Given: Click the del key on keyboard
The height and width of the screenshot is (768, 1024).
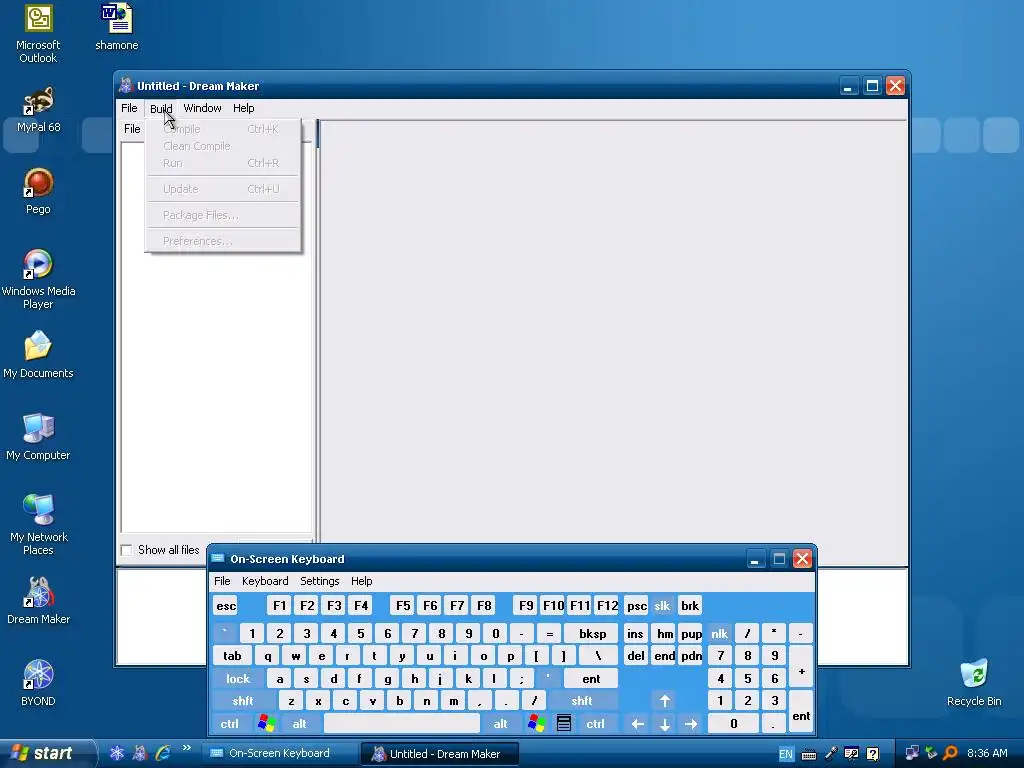Looking at the screenshot, I should point(636,656).
